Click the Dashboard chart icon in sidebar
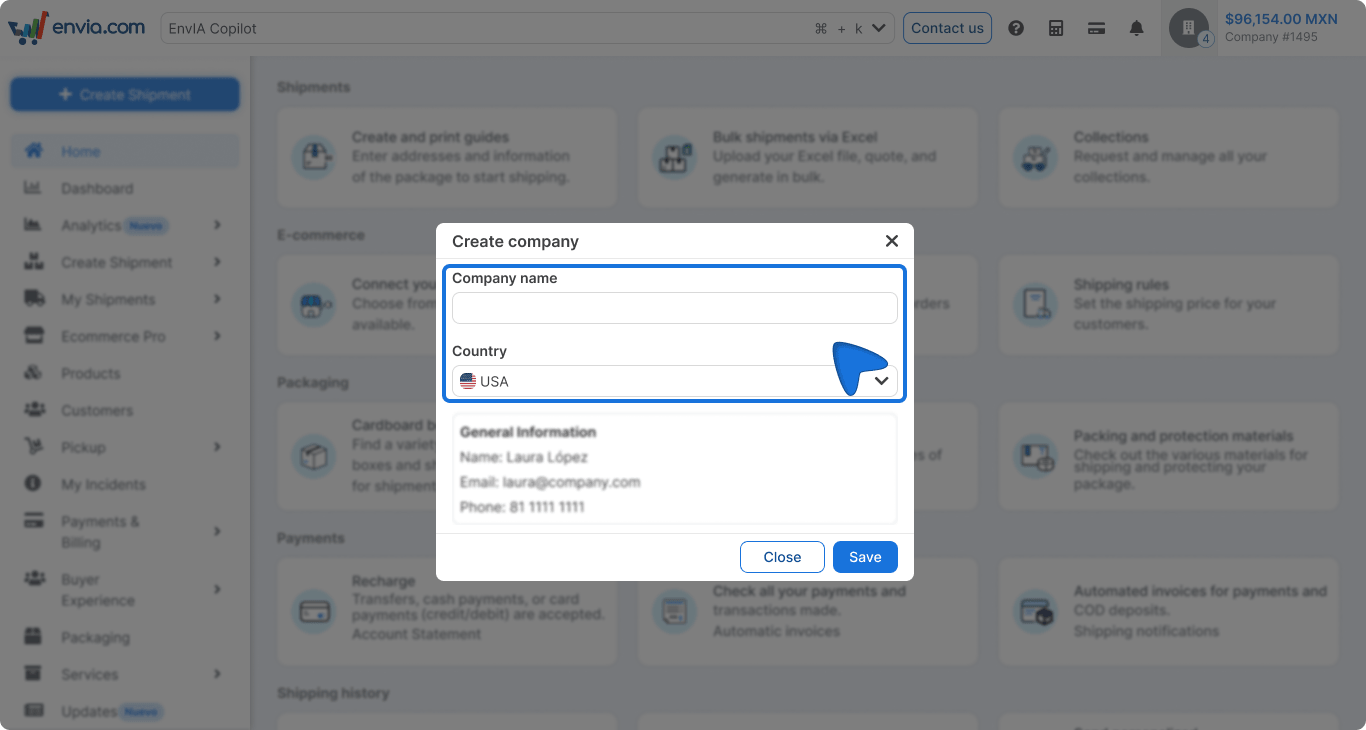This screenshot has height=730, width=1366. (33, 188)
